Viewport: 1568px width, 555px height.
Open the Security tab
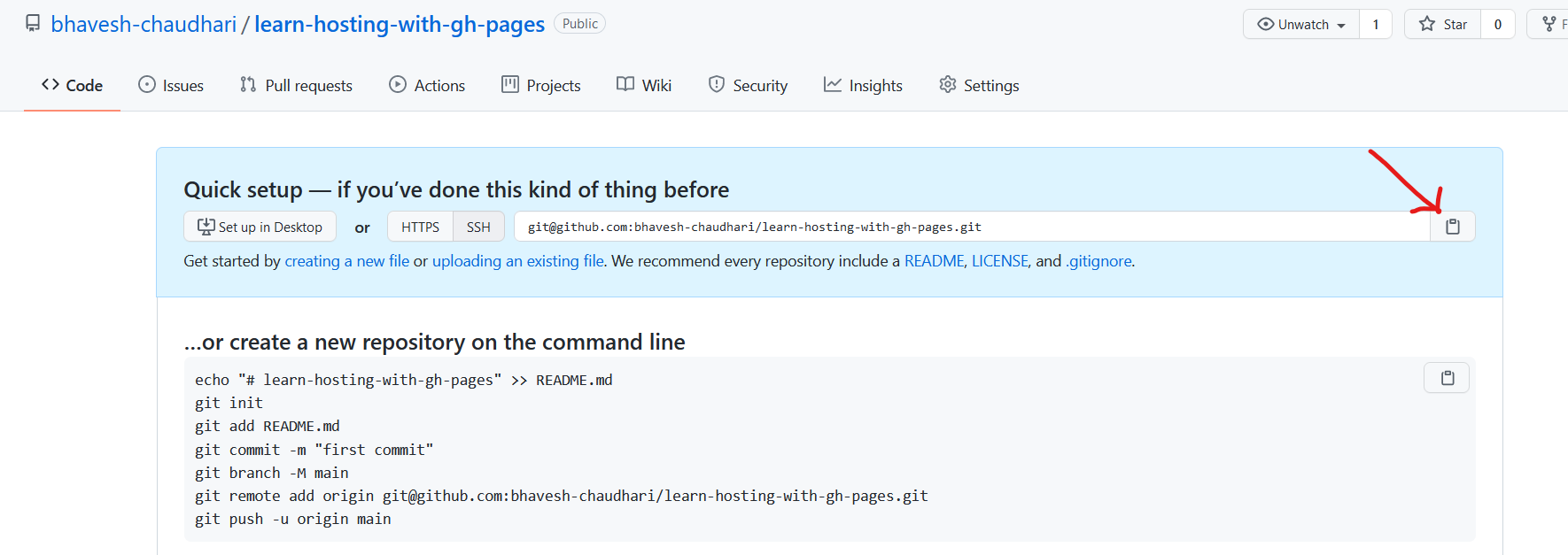748,85
